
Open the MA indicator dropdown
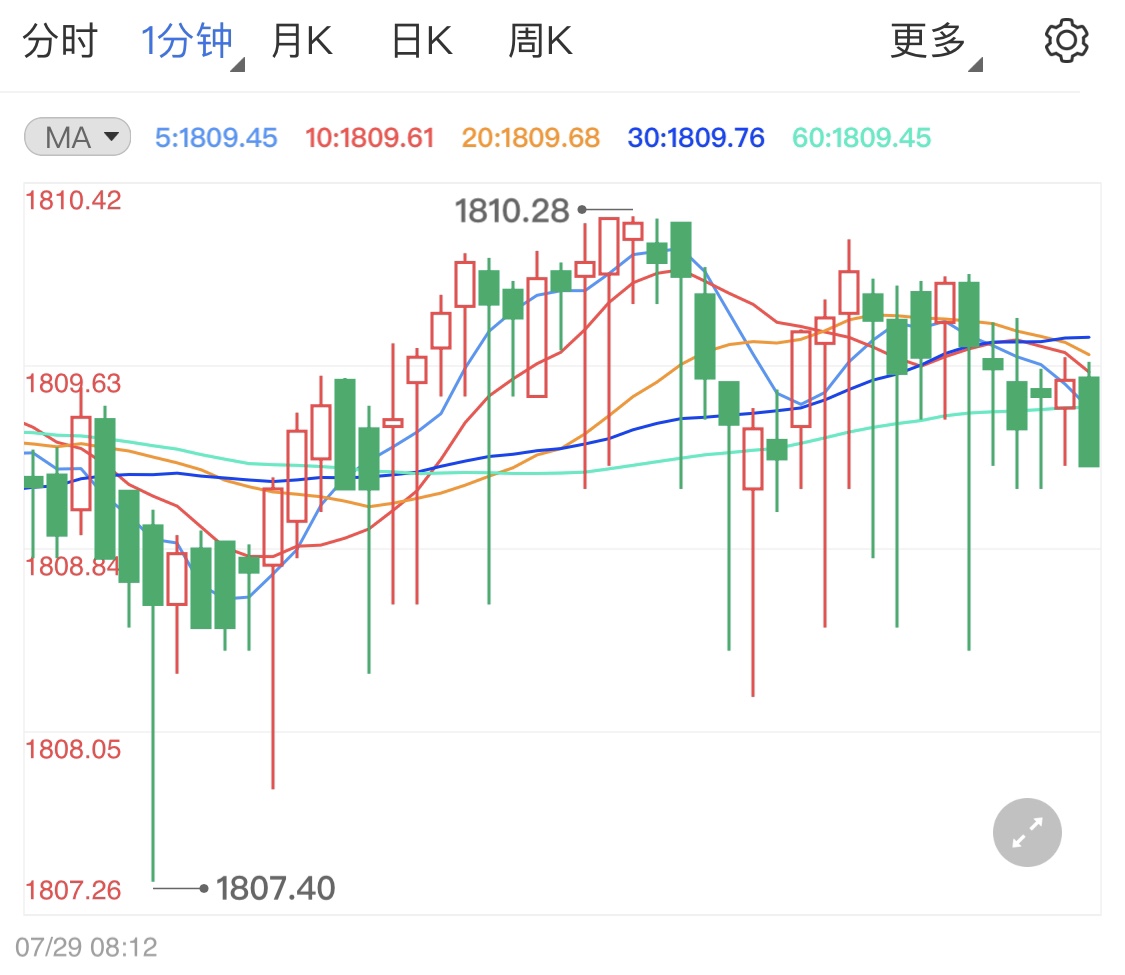coord(77,137)
